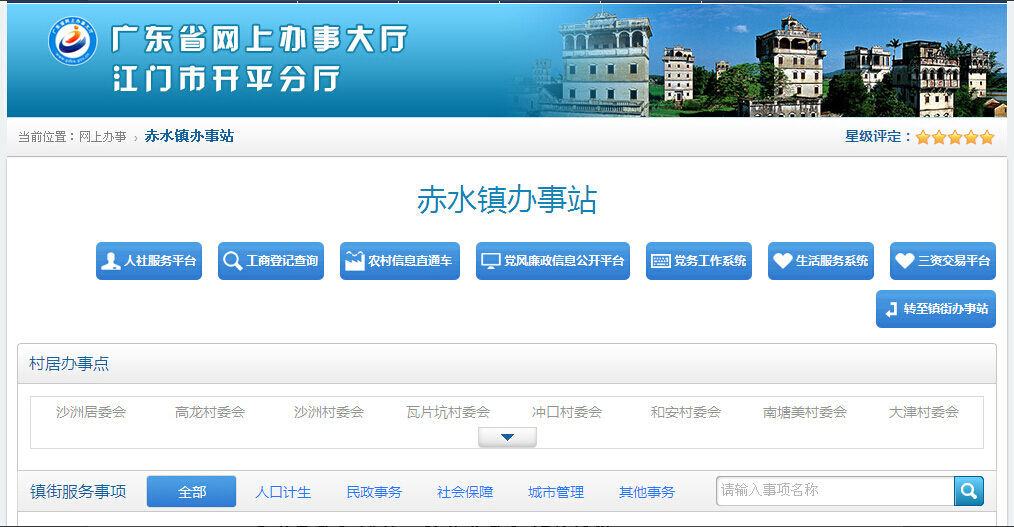Click the blue search magnifier button
The height and width of the screenshot is (527, 1014).
(x=969, y=491)
